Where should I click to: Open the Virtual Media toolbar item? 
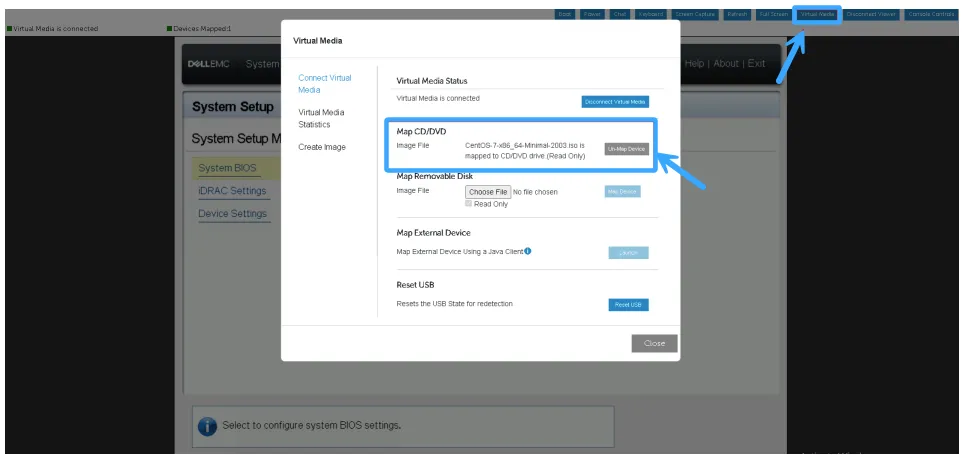pyautogui.click(x=817, y=14)
